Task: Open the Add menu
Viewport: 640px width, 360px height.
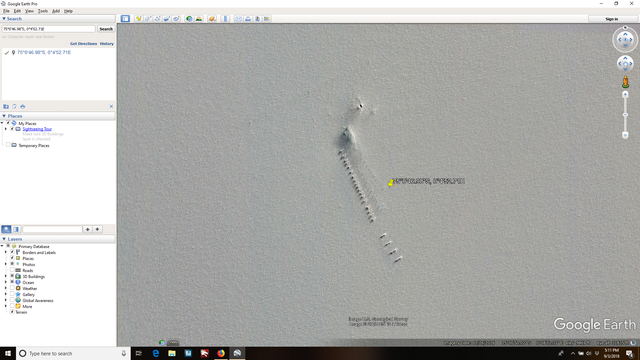Action: [x=56, y=11]
